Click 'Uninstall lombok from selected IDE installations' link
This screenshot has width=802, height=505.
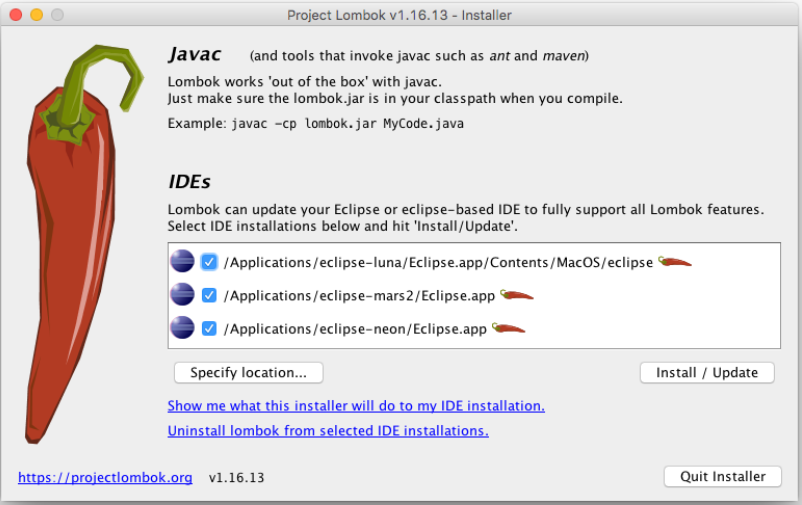[328, 431]
